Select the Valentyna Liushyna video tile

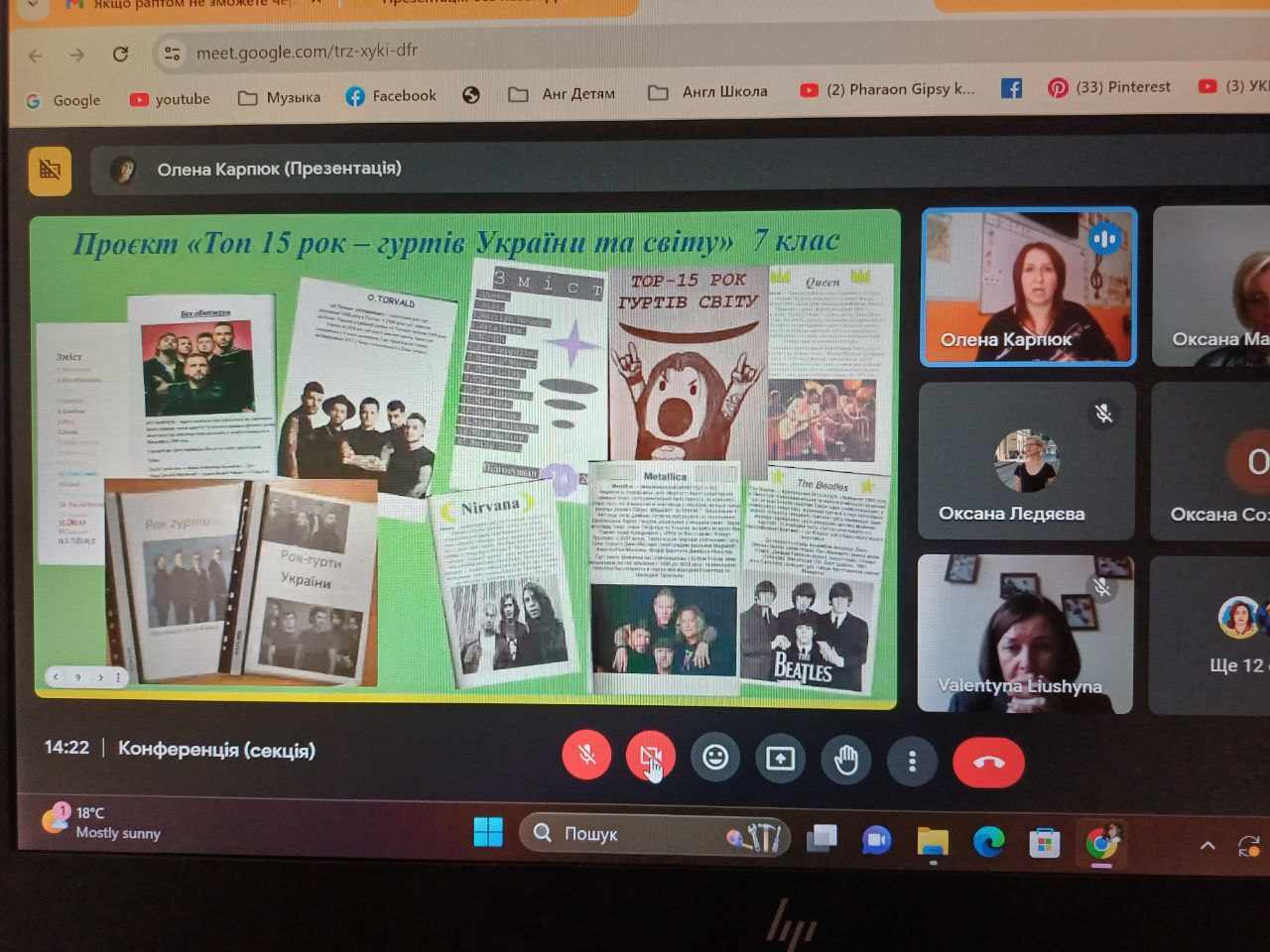click(x=1025, y=634)
